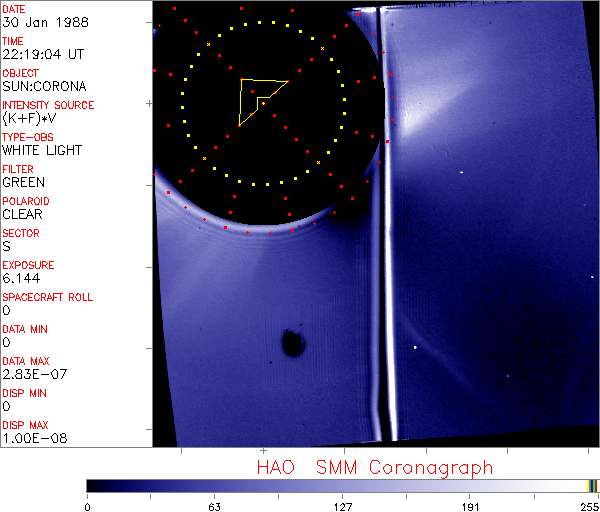The image size is (600, 512).
Task: Click the '255' label under the color bar
Action: (x=587, y=506)
